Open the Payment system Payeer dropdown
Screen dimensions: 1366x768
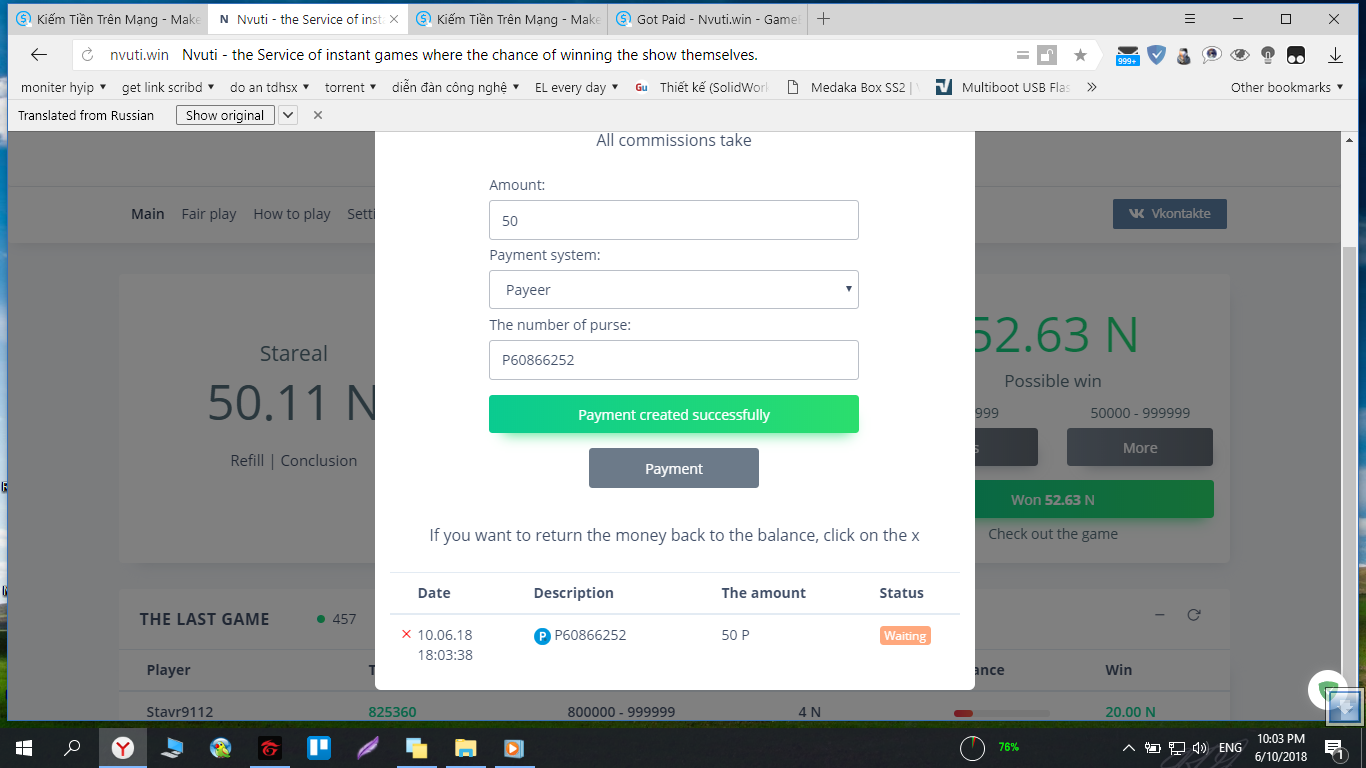(x=674, y=289)
